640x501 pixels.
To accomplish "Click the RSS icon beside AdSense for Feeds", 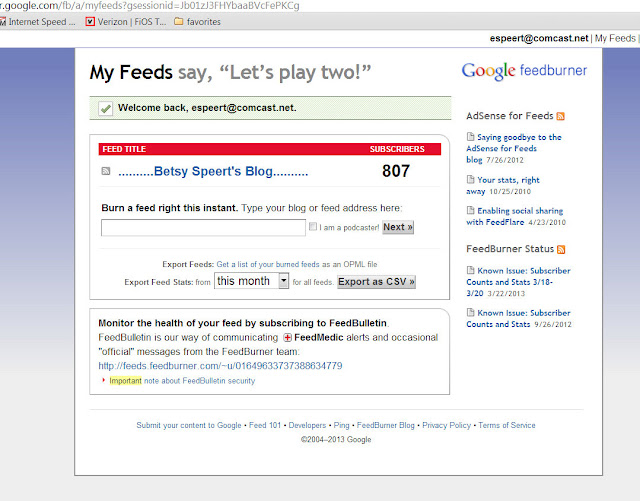I will point(561,116).
